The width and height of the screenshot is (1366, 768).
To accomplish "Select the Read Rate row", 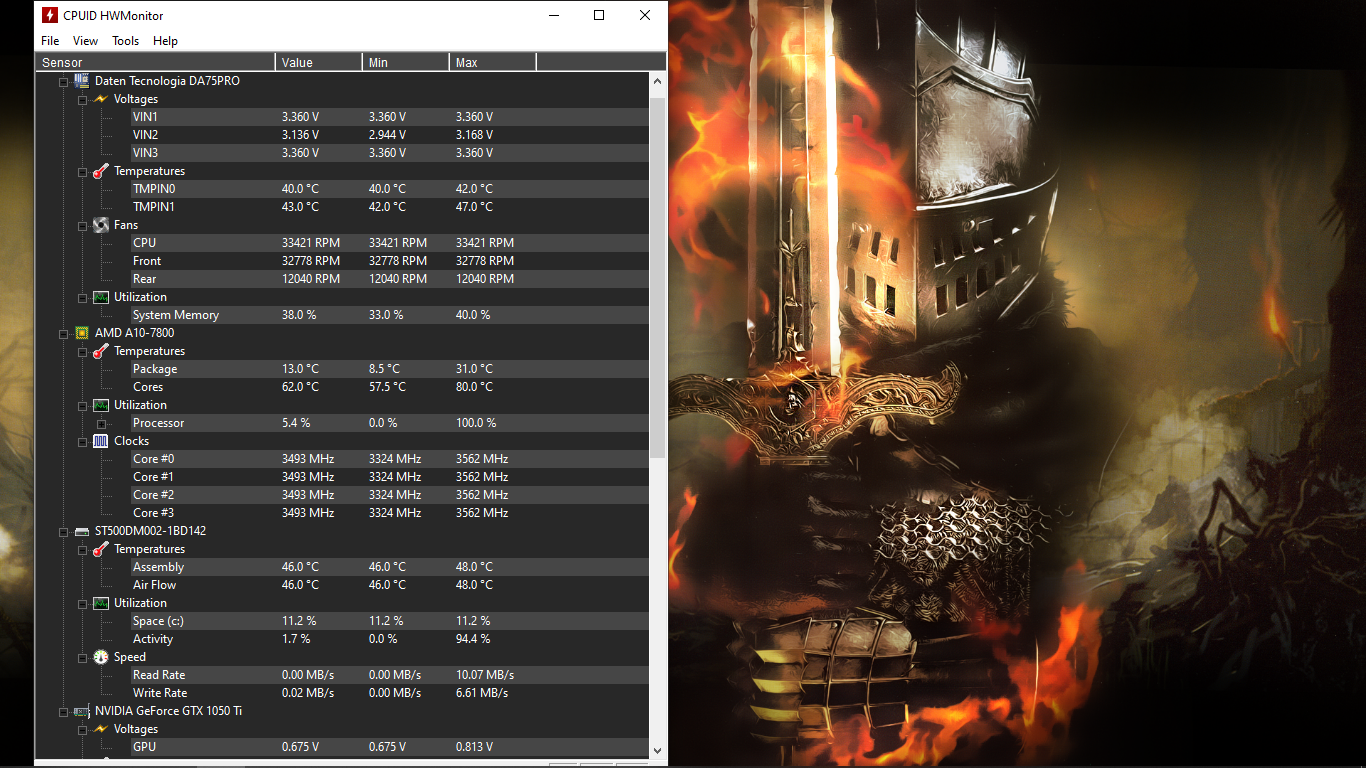I will pyautogui.click(x=390, y=675).
